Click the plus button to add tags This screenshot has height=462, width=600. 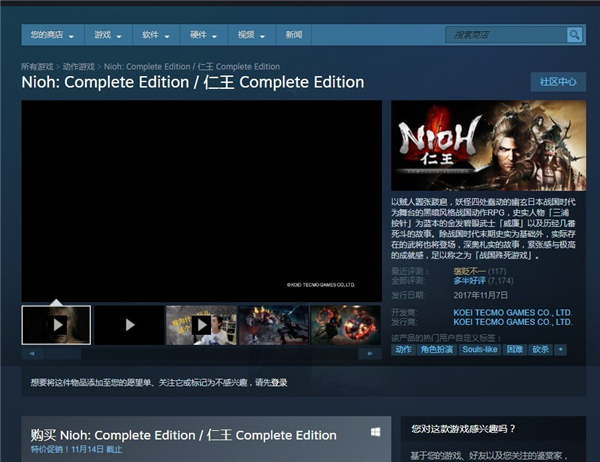[x=561, y=349]
